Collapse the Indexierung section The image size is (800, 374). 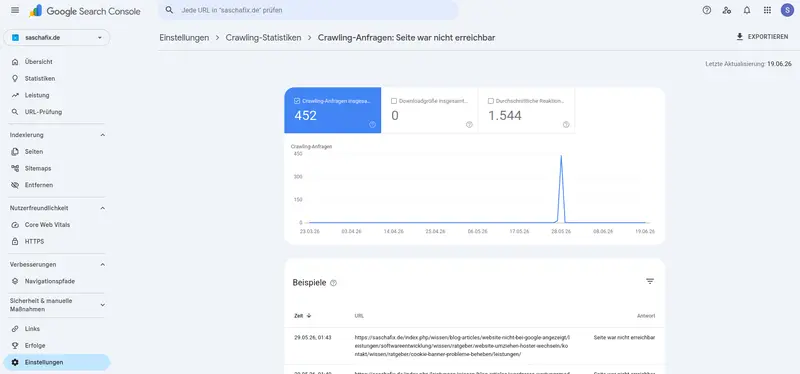point(103,135)
